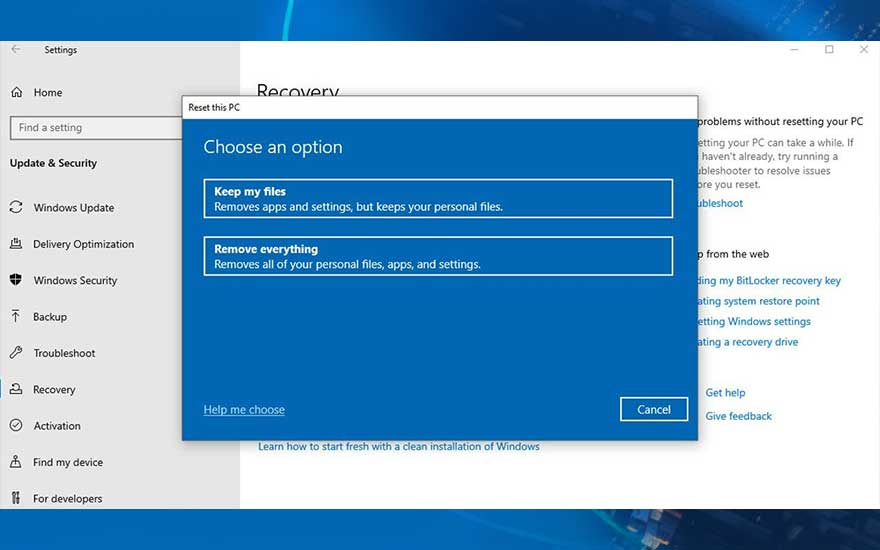The width and height of the screenshot is (880, 550).
Task: Open the Get help link
Action: (725, 393)
